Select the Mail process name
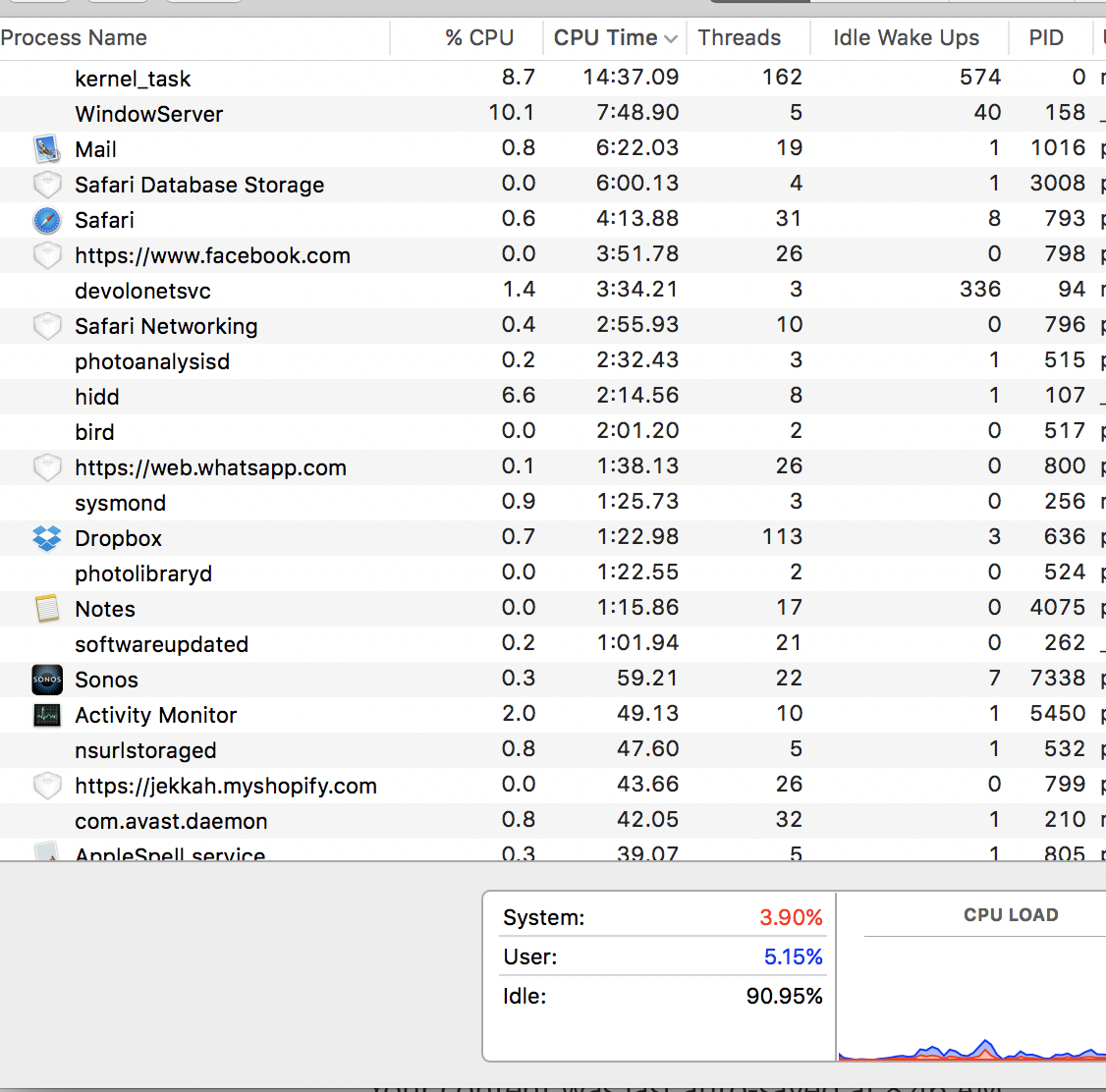The image size is (1106, 1092). [95, 149]
